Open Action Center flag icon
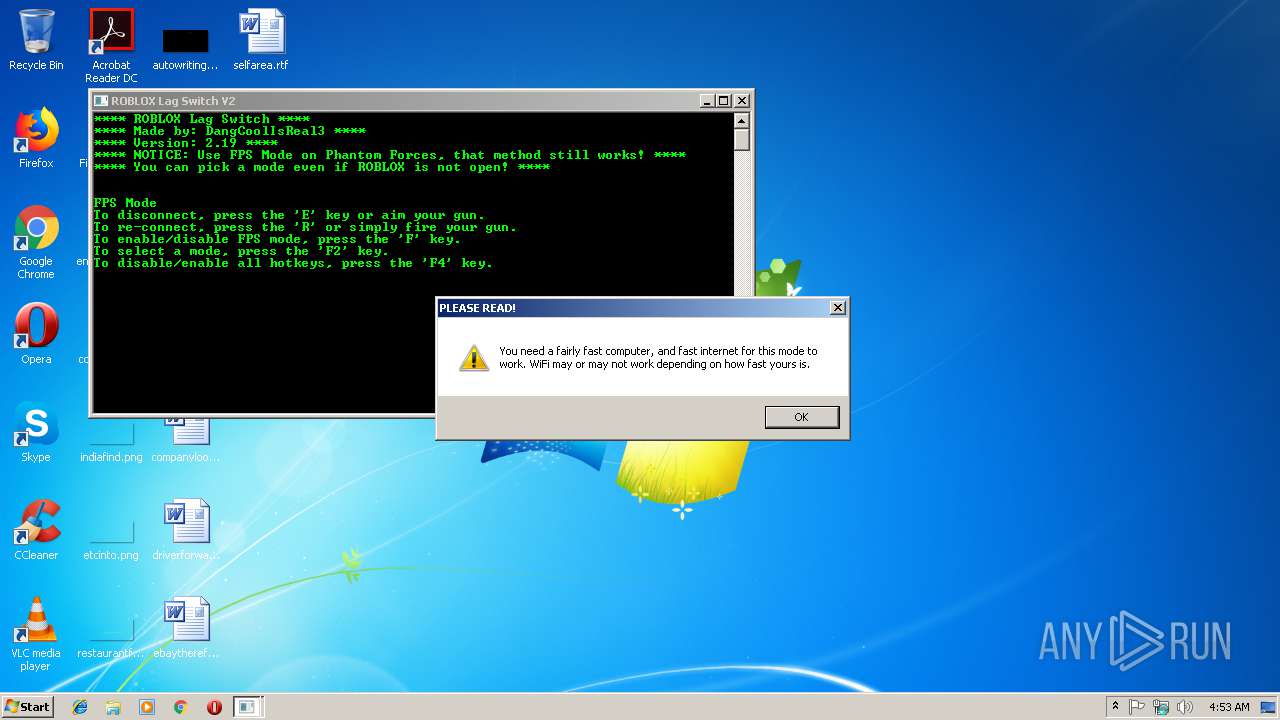 [1137, 707]
